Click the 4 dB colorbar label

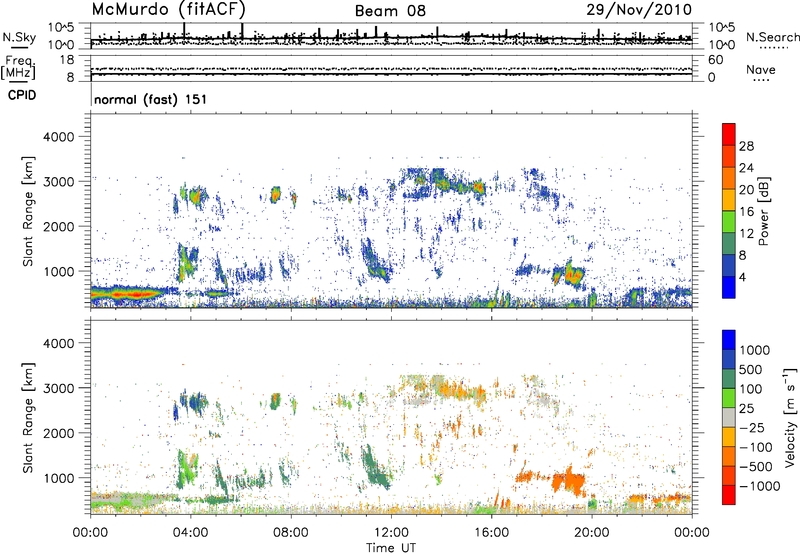[743, 277]
